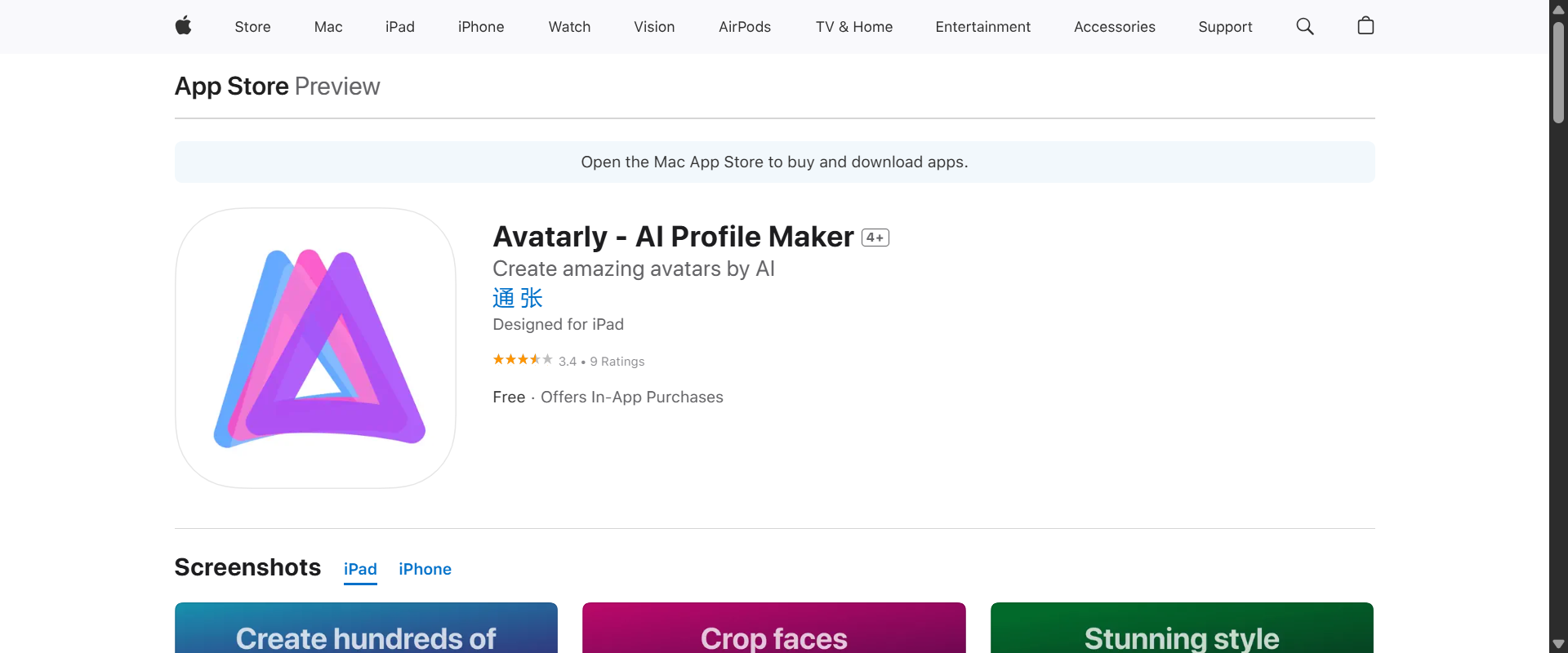Open the TV & Home menu item
The image size is (1568, 653).
coord(853,26)
